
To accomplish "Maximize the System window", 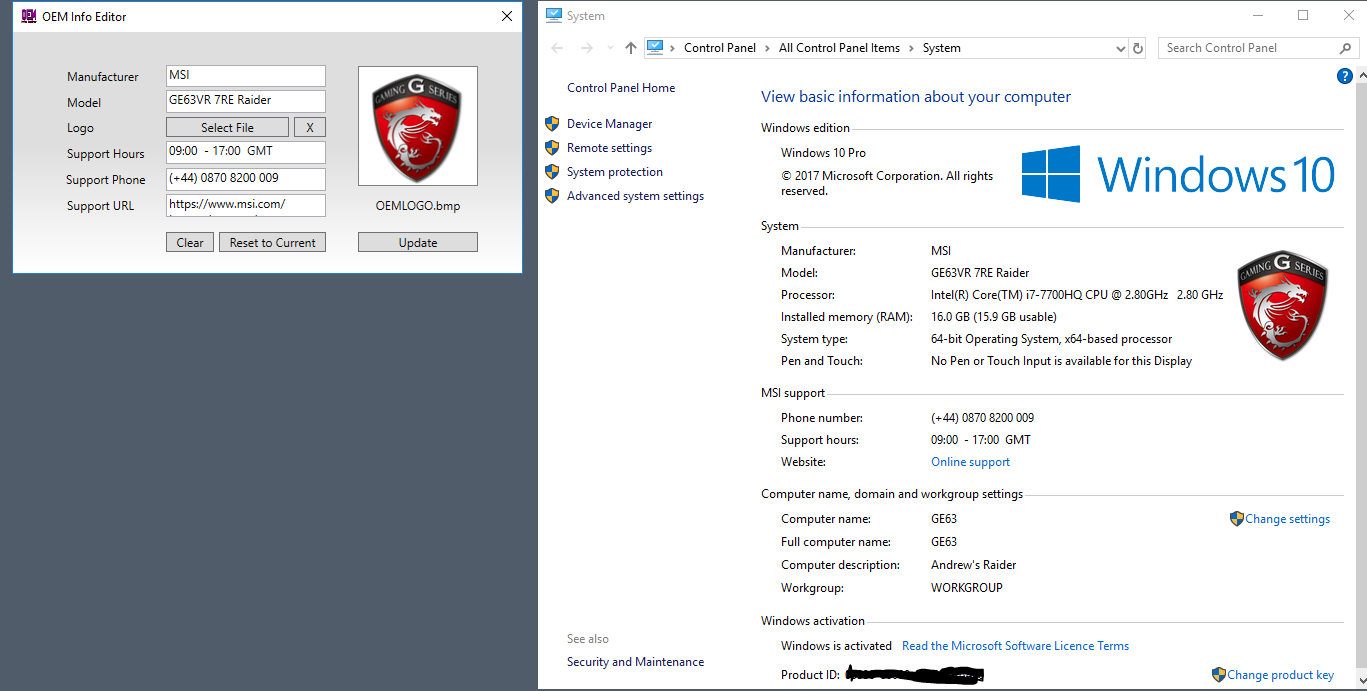I will point(1303,15).
